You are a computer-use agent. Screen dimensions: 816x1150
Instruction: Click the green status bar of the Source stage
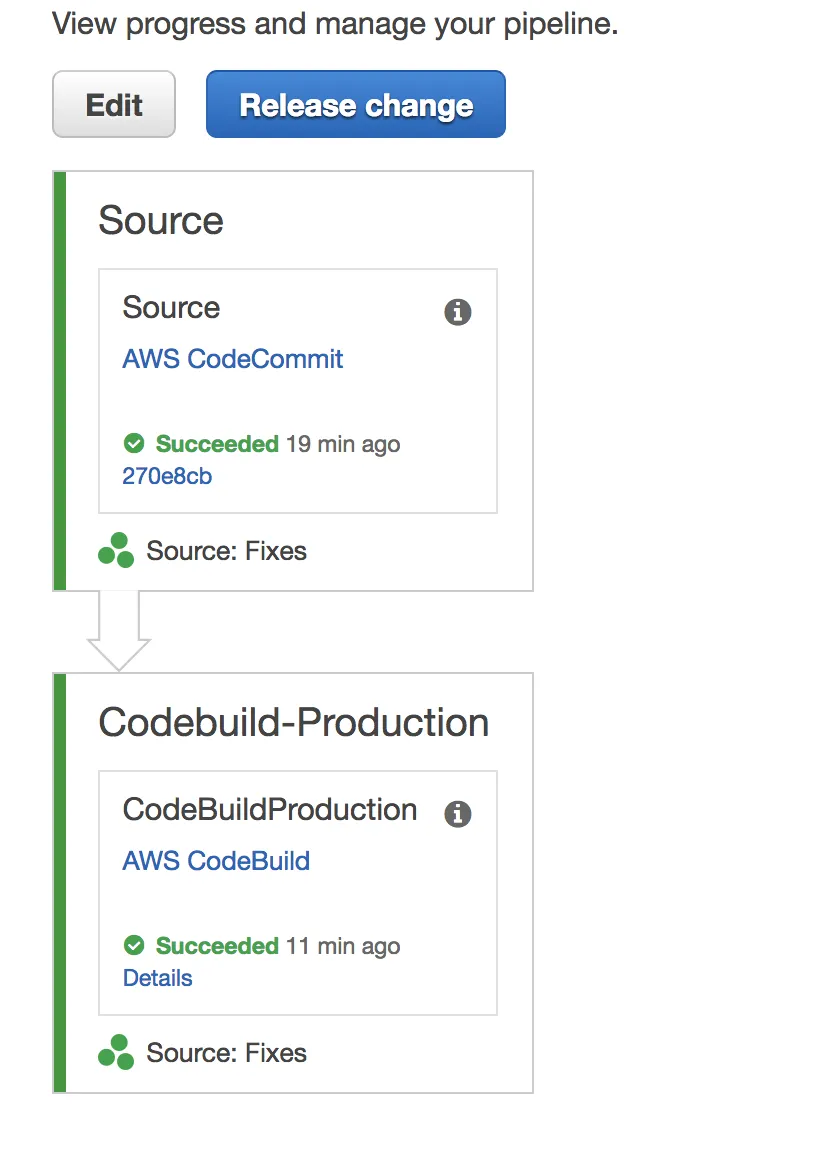pos(59,380)
